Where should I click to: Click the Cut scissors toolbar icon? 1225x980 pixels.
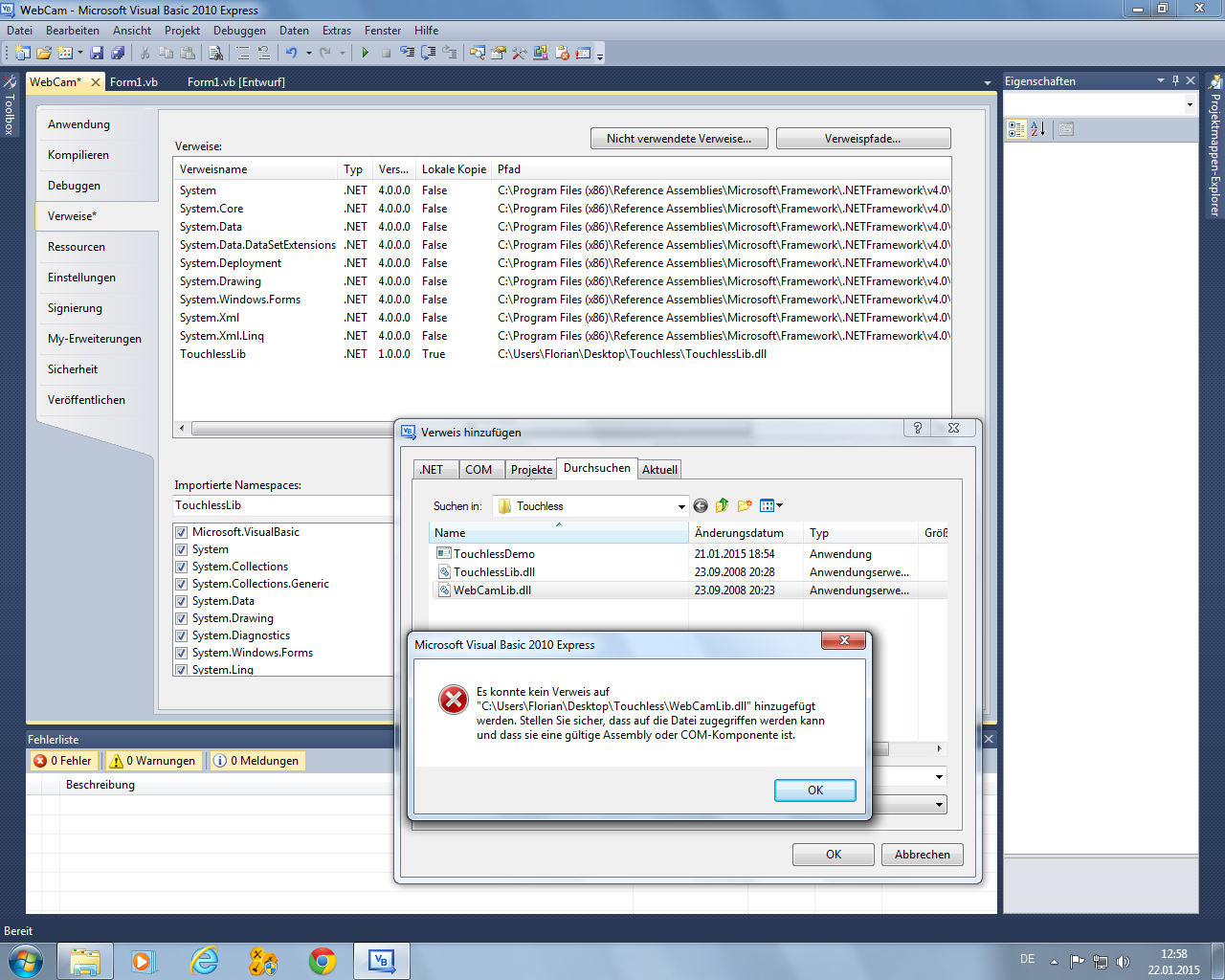coord(145,53)
